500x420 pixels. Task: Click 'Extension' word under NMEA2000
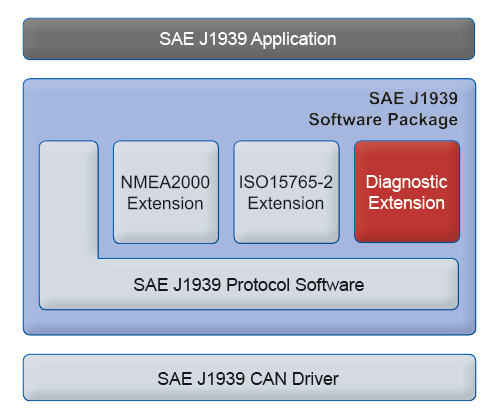coord(165,203)
